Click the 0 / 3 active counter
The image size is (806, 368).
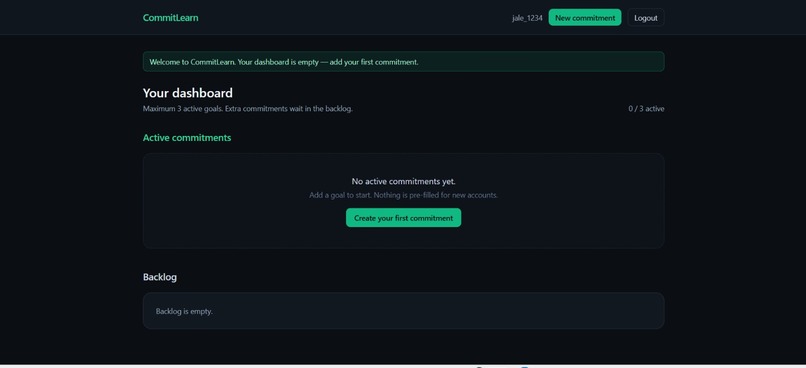click(646, 109)
